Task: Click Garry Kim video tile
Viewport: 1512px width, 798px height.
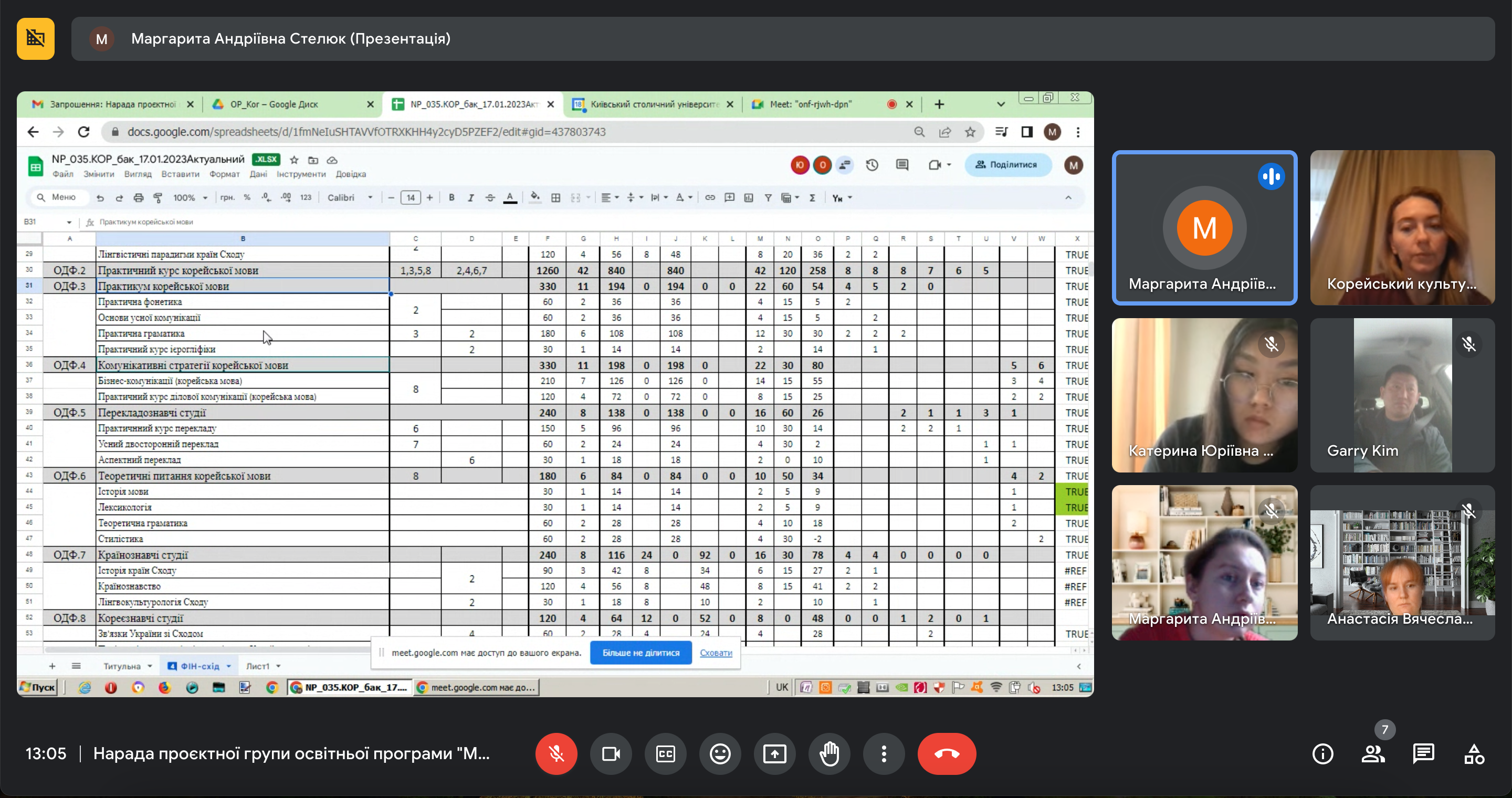Action: [x=1402, y=395]
